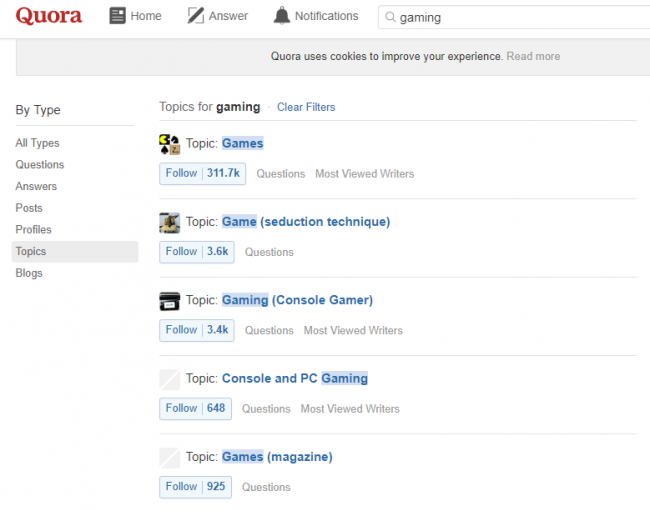Viewport: 650px width, 511px height.
Task: Open the Gaming (Console Gamer) topic image
Action: click(x=170, y=301)
